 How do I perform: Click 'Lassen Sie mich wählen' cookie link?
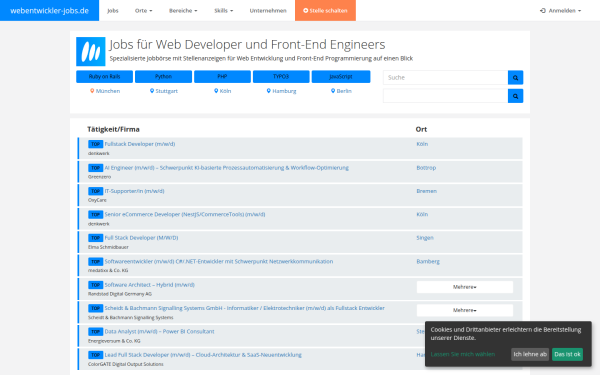pos(463,354)
